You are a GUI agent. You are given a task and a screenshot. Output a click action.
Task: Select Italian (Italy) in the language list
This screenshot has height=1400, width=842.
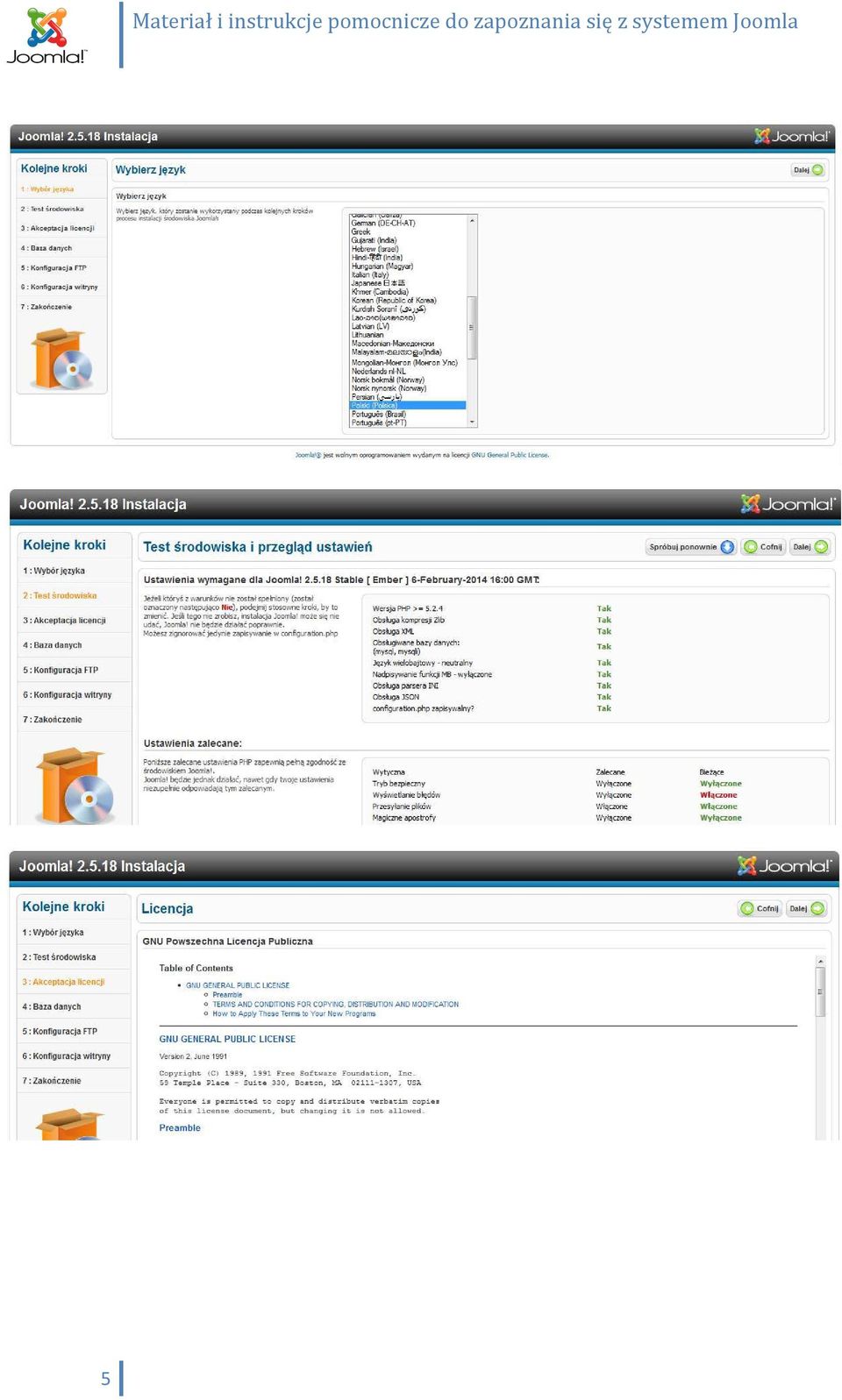click(x=370, y=275)
